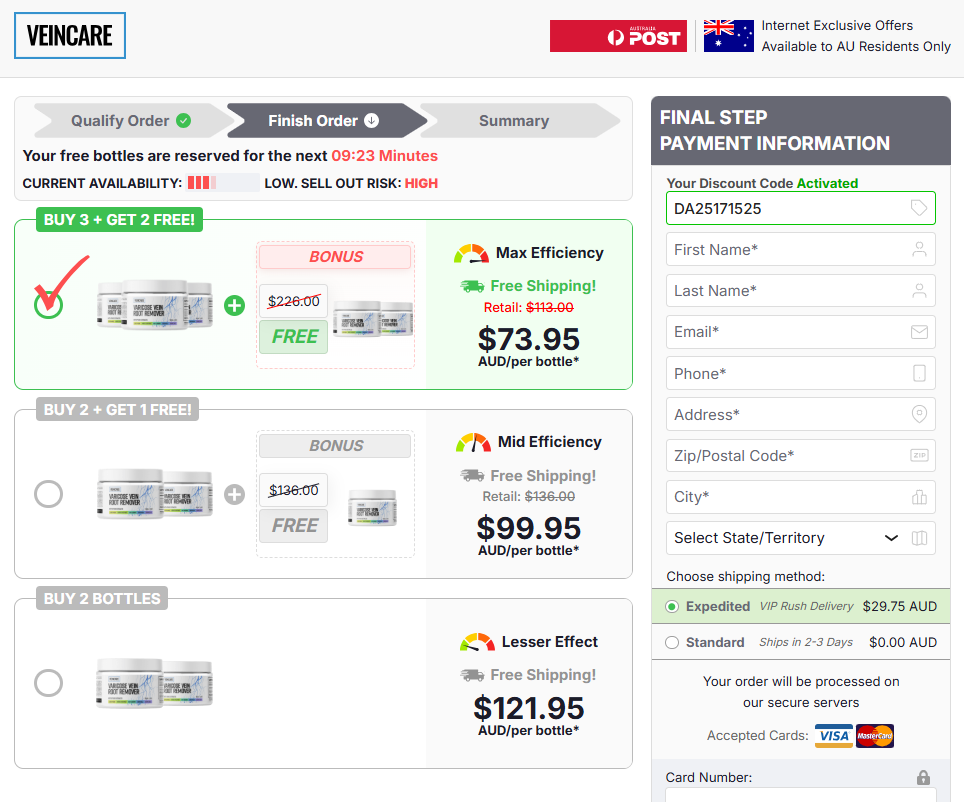Click the Australian flag icon
964x802 pixels.
[728, 36]
